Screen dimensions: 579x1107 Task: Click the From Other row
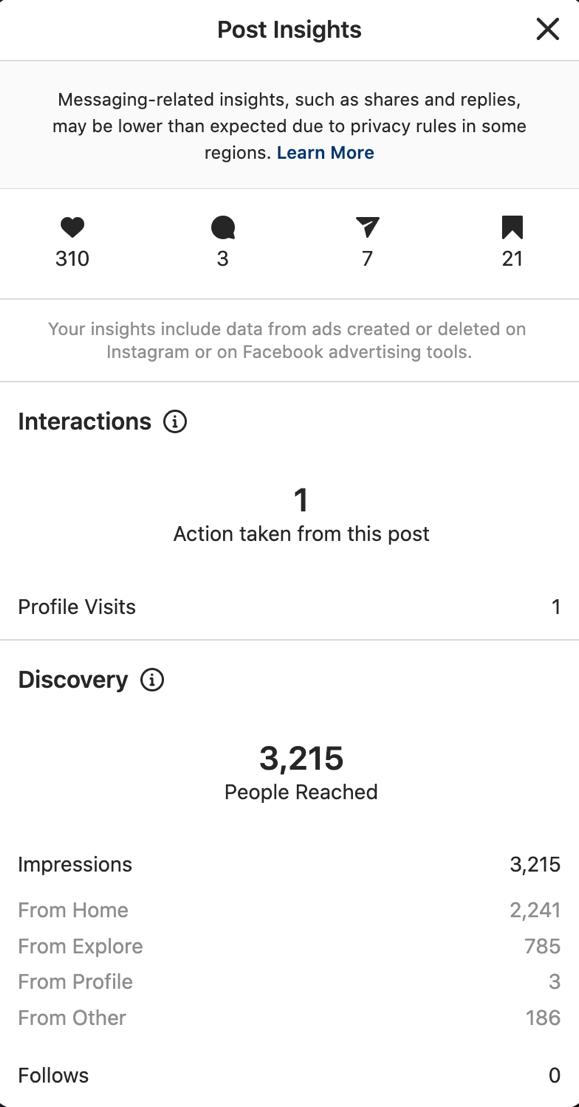290,1017
